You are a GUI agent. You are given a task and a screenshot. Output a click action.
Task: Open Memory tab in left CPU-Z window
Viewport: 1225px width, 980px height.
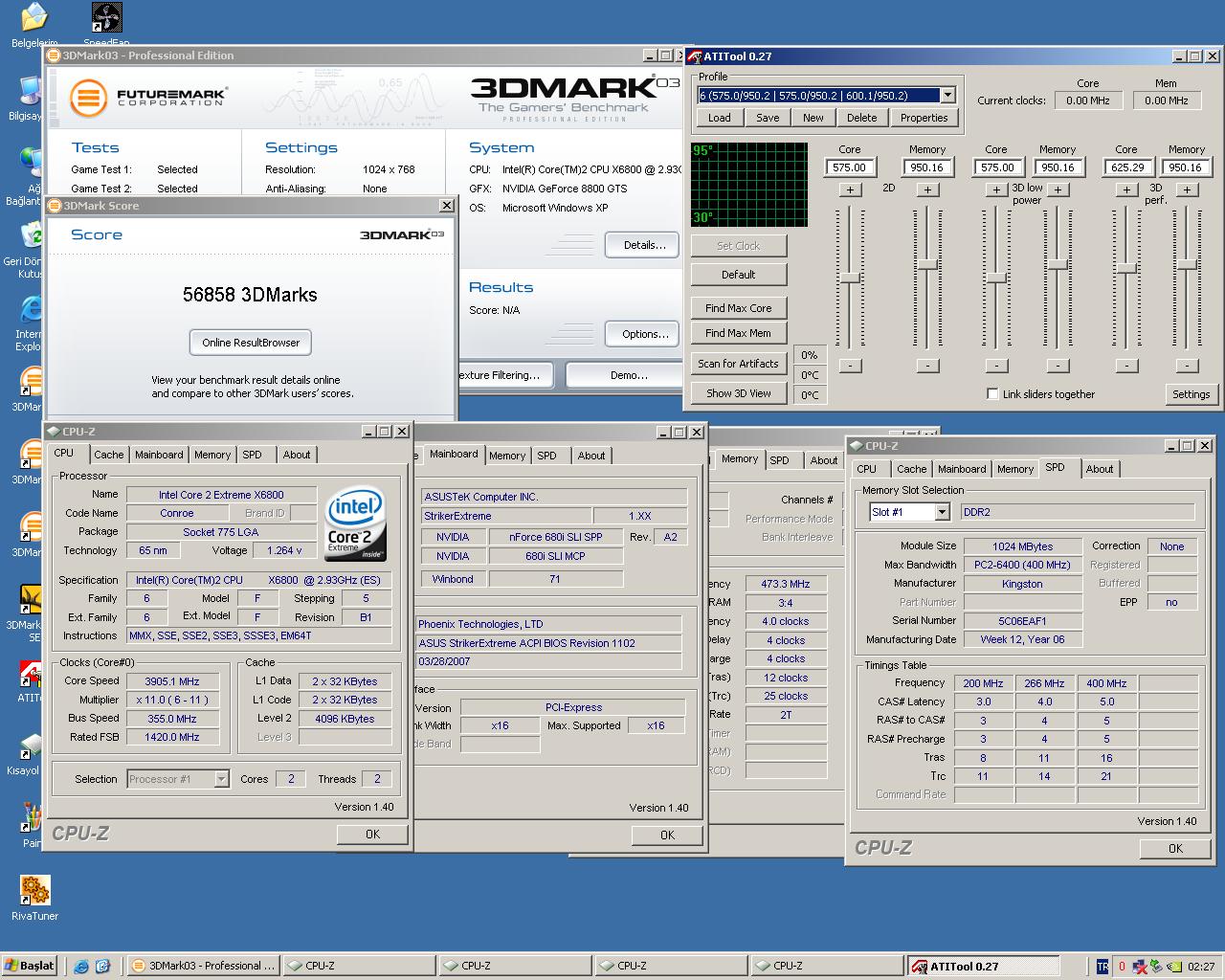click(212, 455)
